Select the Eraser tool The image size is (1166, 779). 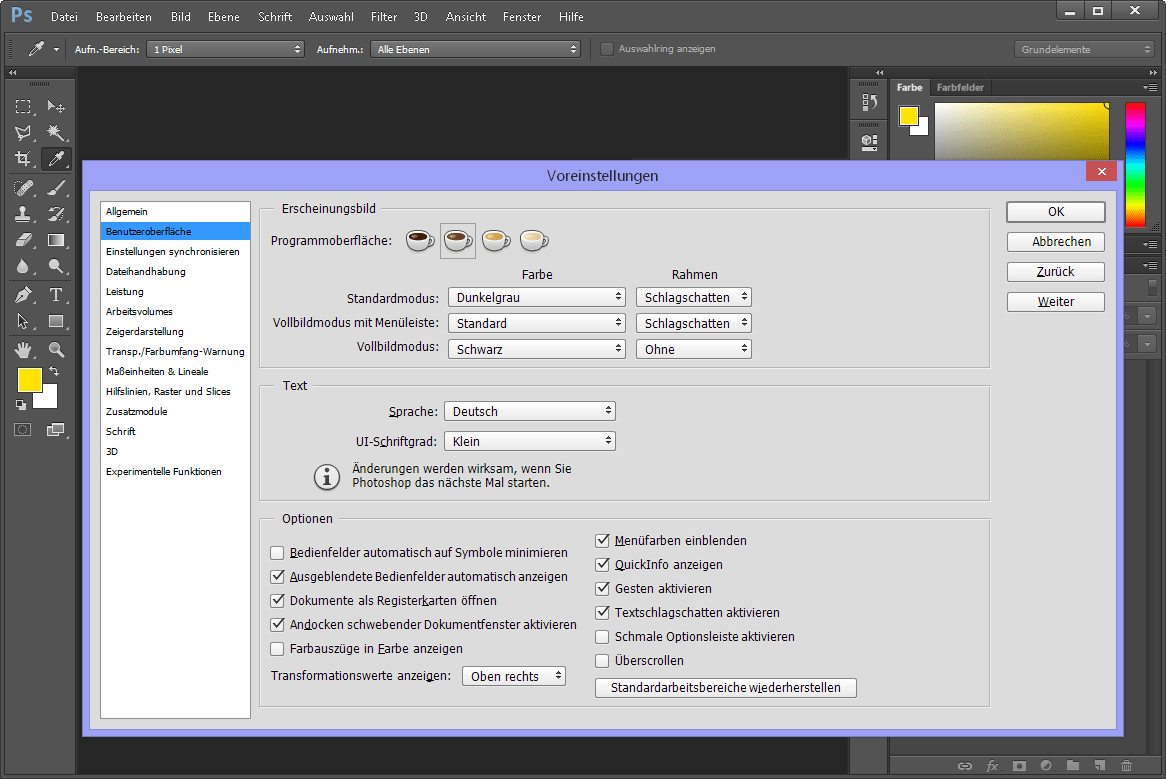click(x=23, y=240)
